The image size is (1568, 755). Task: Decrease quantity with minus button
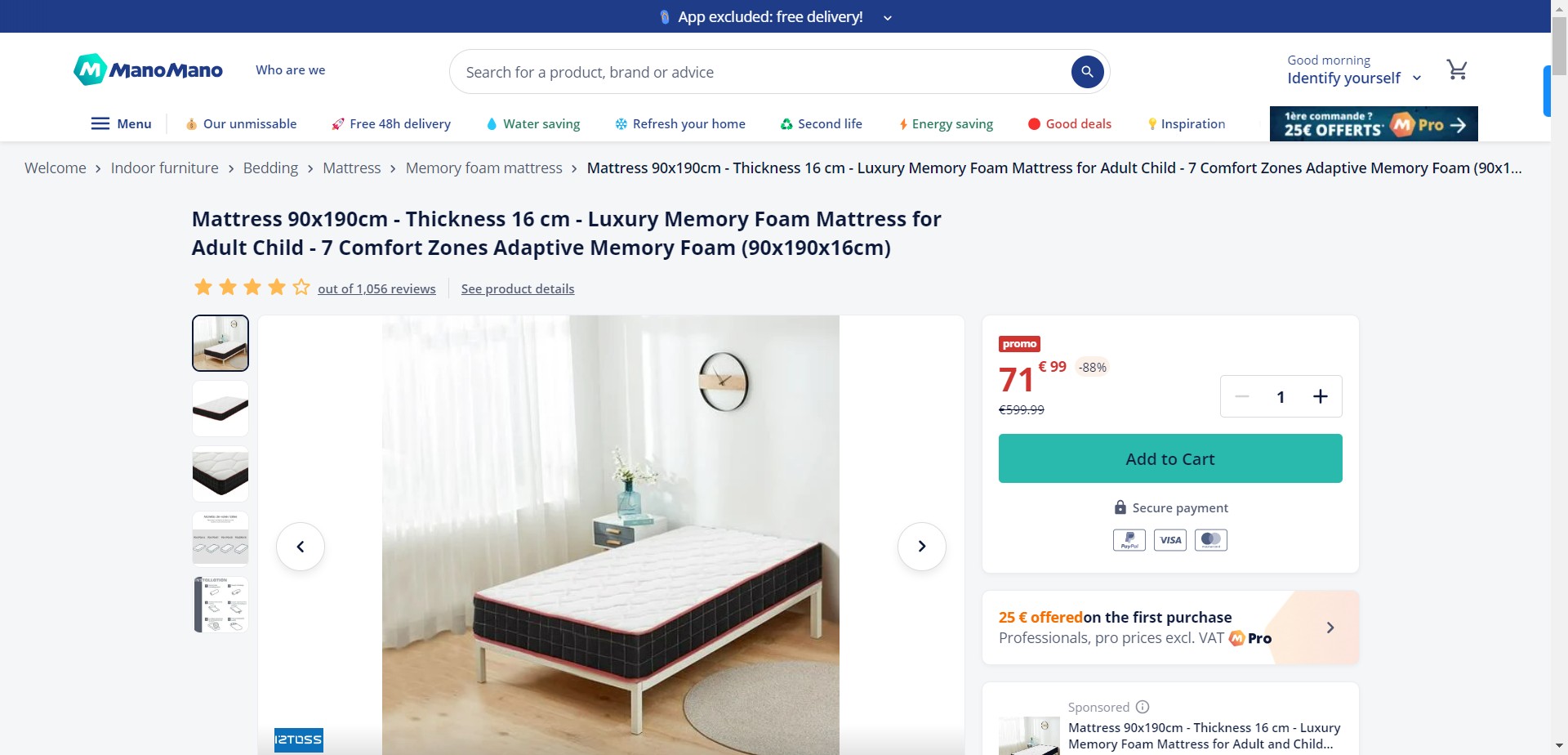(x=1242, y=396)
